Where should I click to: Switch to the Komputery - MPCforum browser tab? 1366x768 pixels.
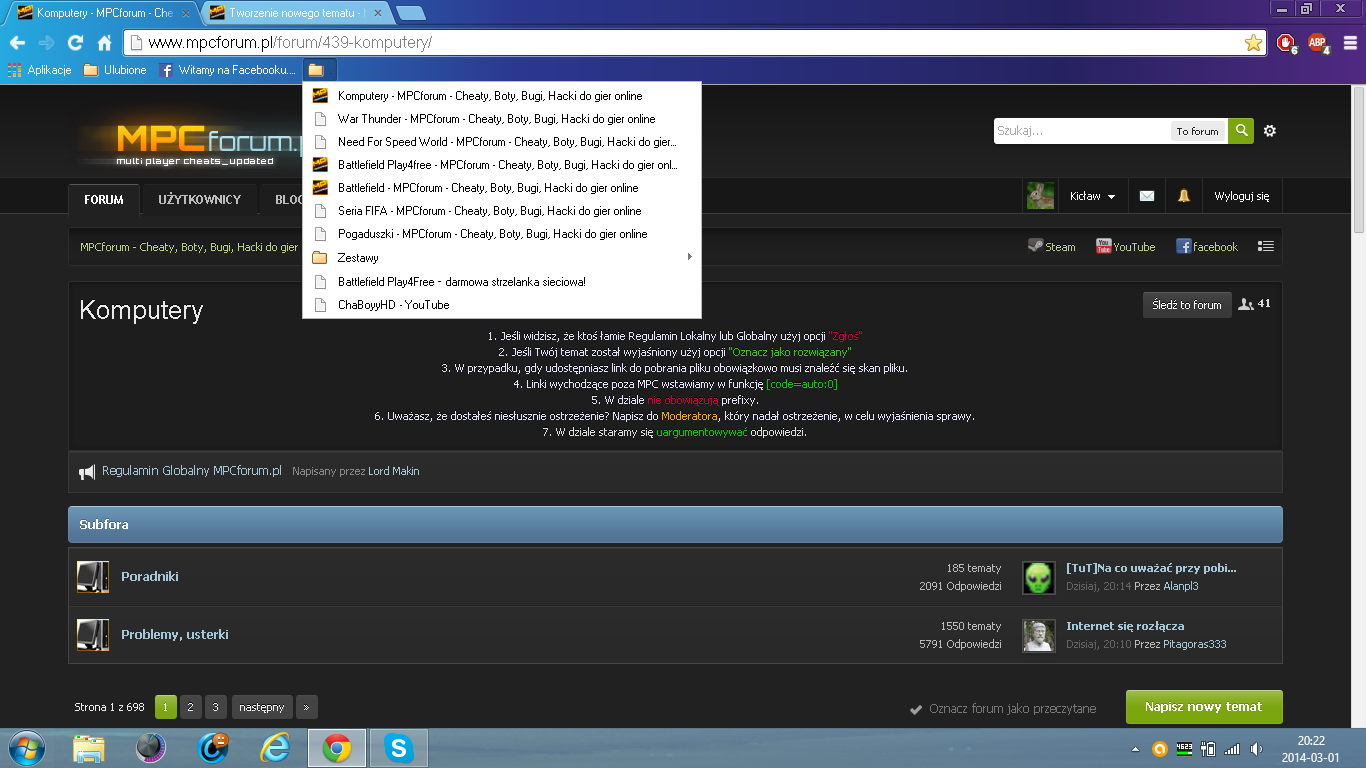pyautogui.click(x=104, y=13)
